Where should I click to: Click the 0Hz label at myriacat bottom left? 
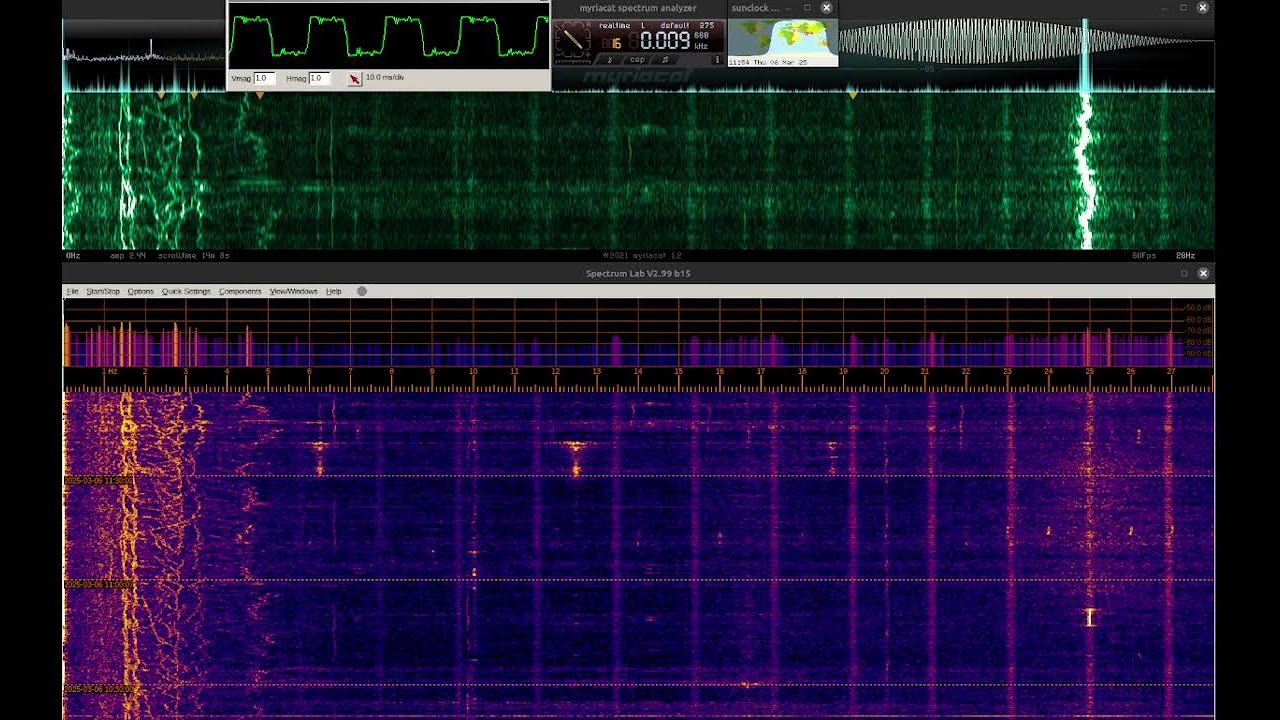73,256
